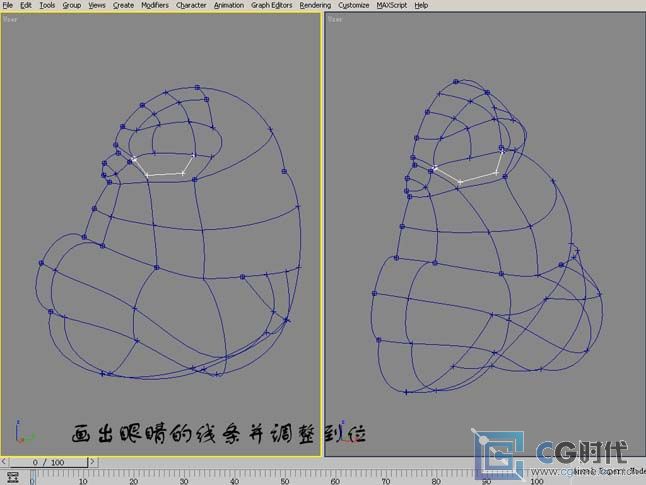Open the Character menu

pos(192,5)
